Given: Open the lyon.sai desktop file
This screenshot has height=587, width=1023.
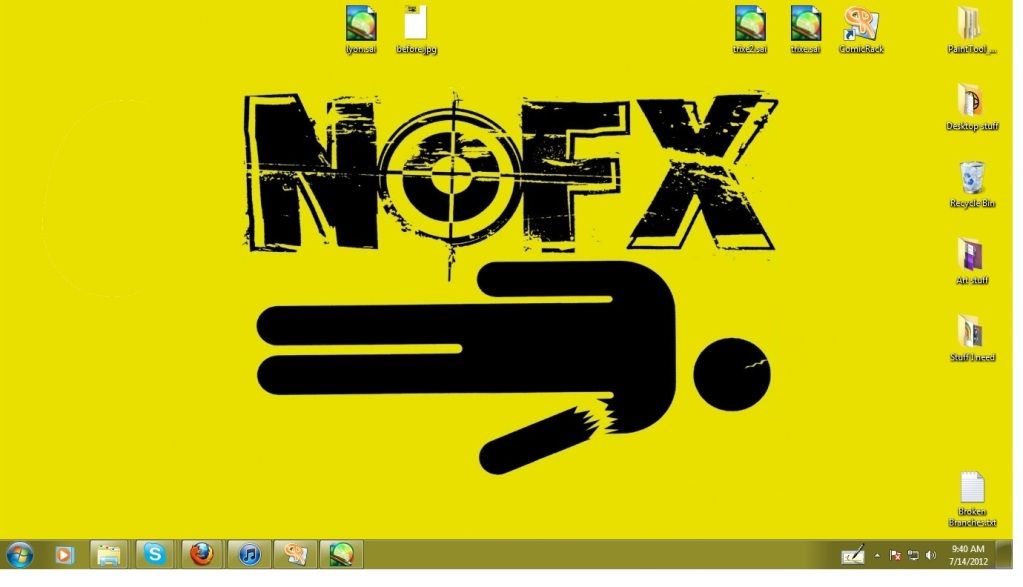Looking at the screenshot, I should pos(361,29).
